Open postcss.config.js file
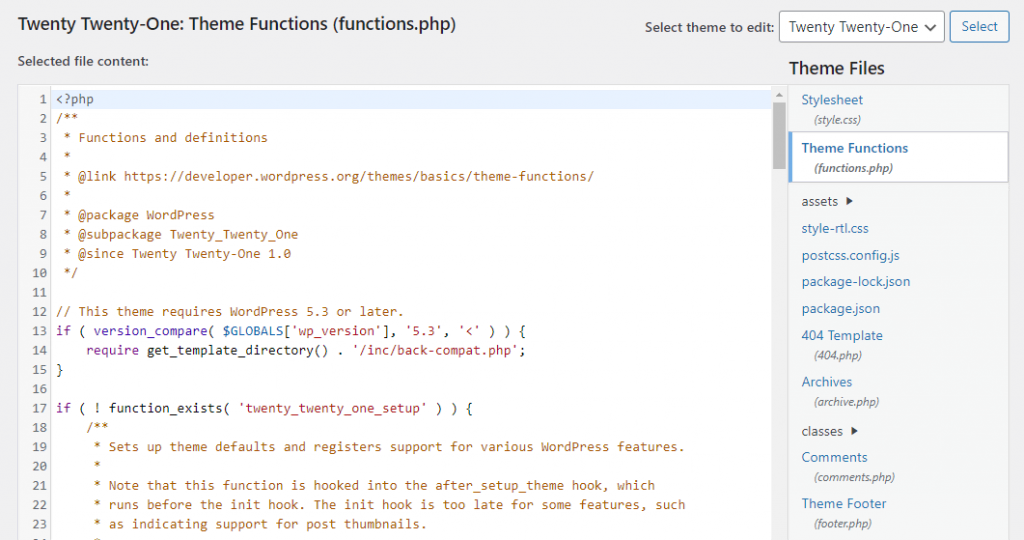Viewport: 1024px width, 540px height. point(850,255)
